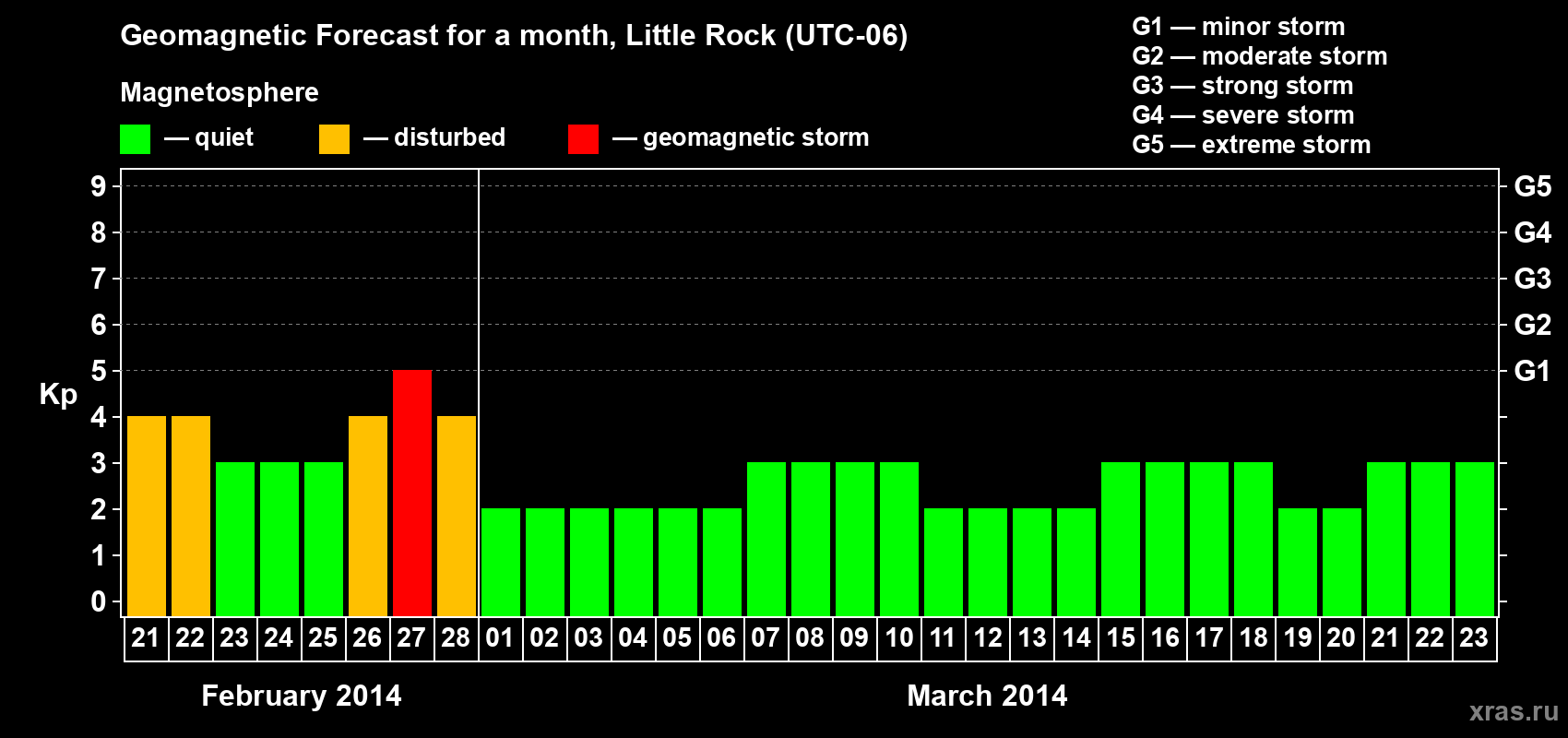Screen dimensions: 1568x738
Task: Click the 'March 2014' month label
Action: (x=987, y=696)
